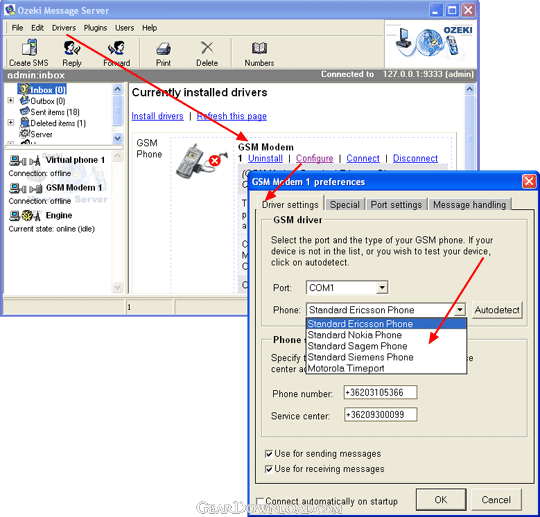Choose Motorola Timeport from list
The width and height of the screenshot is (540, 517).
pyautogui.click(x=386, y=368)
